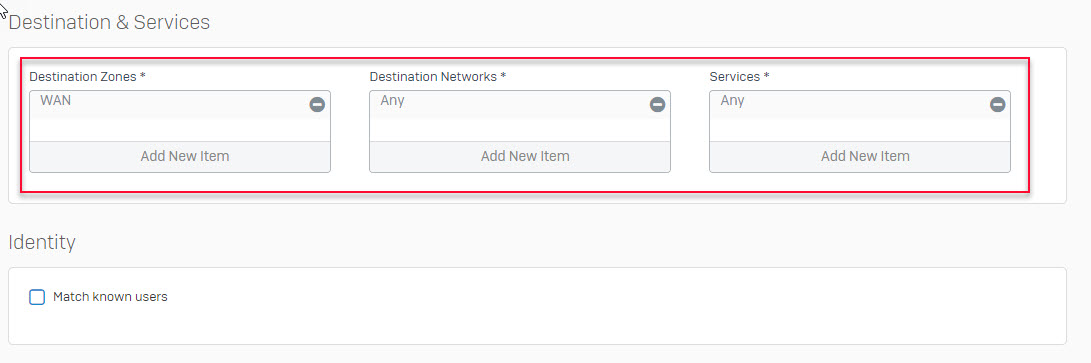Click the Destination Zones field label

click(87, 76)
